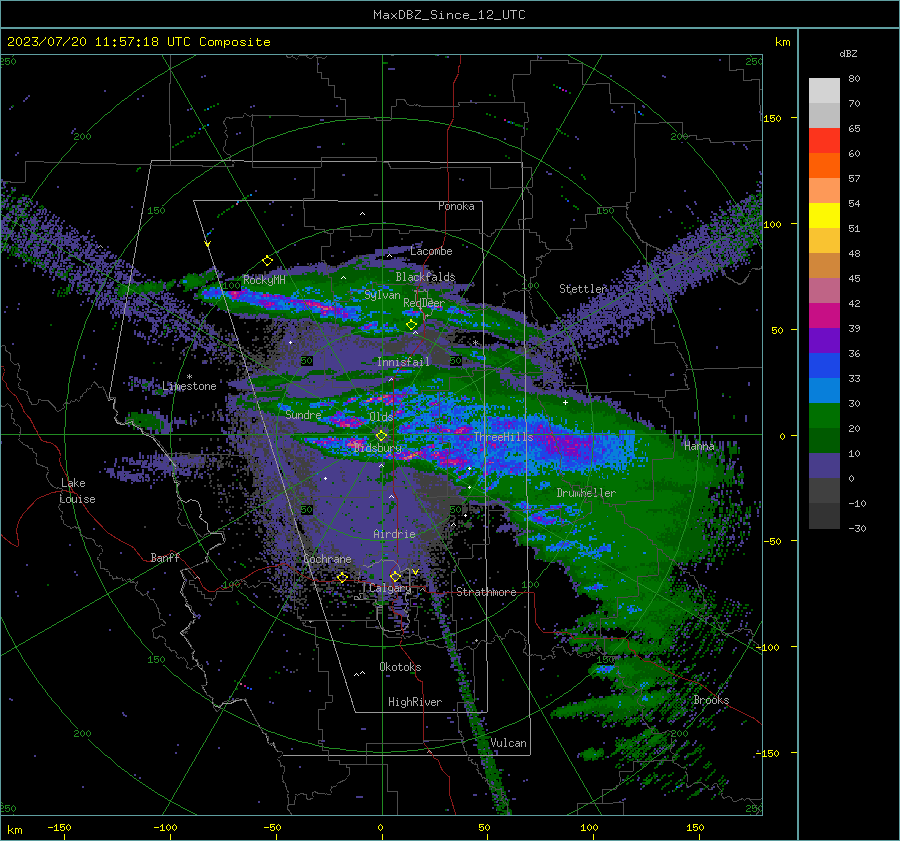Click the Stettler city label
Screen dimensions: 900x841
[x=583, y=289]
